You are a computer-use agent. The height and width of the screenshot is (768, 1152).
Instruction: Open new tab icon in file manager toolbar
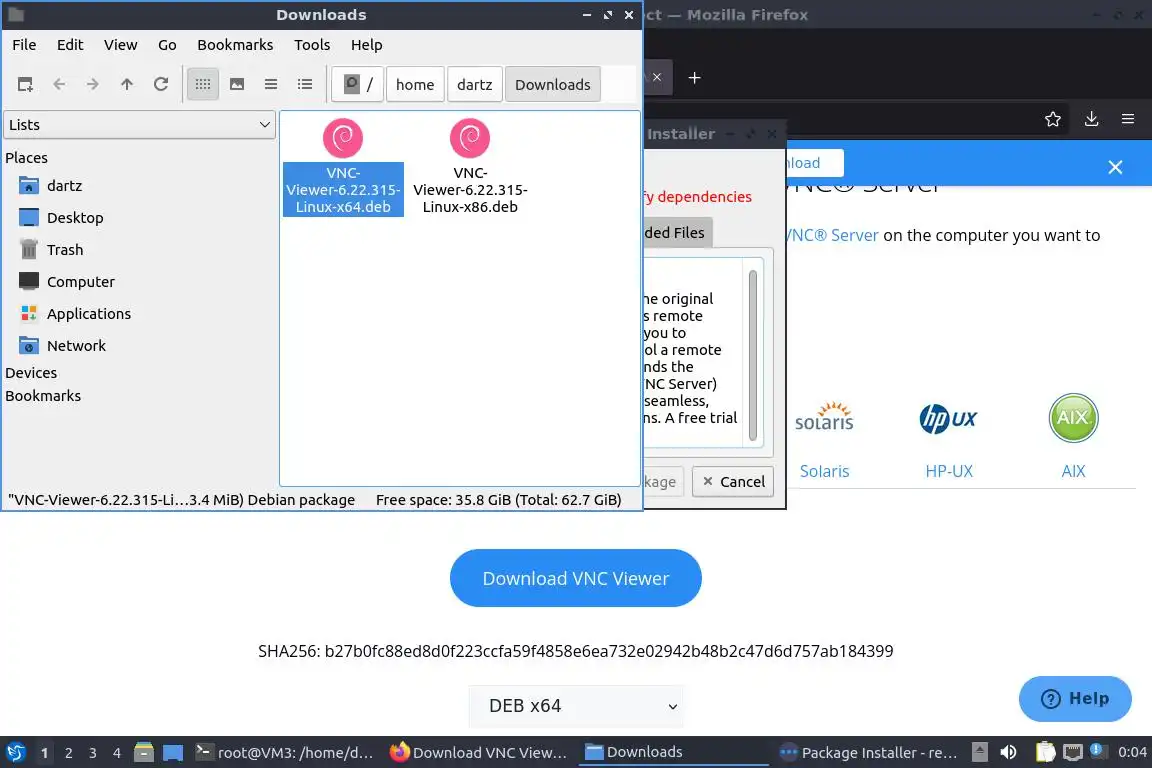[x=25, y=85]
